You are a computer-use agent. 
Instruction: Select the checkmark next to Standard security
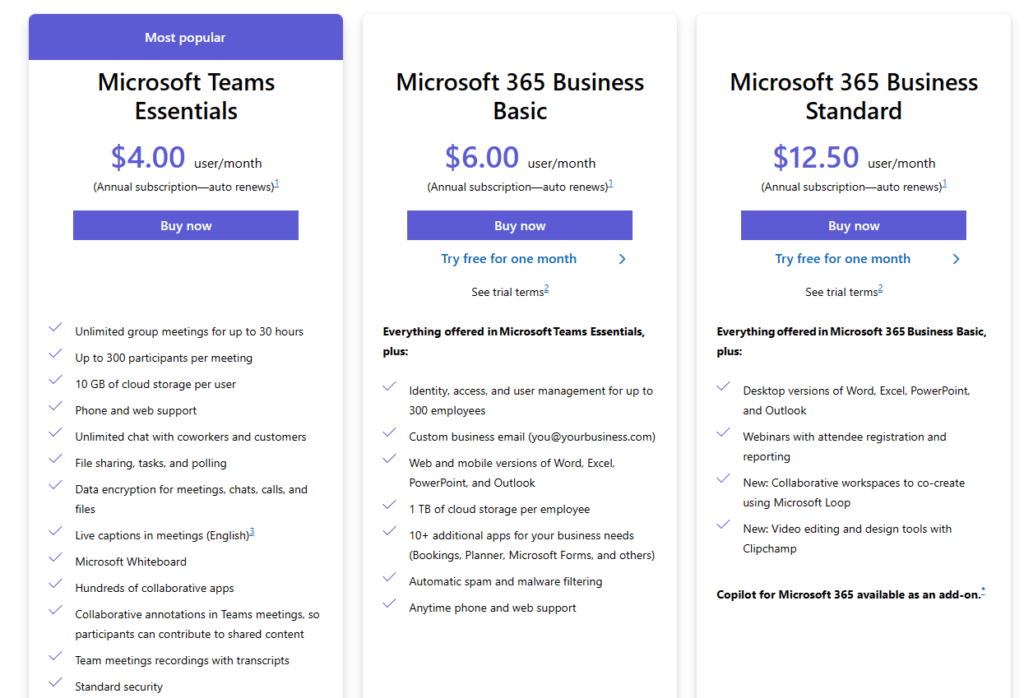[55, 683]
